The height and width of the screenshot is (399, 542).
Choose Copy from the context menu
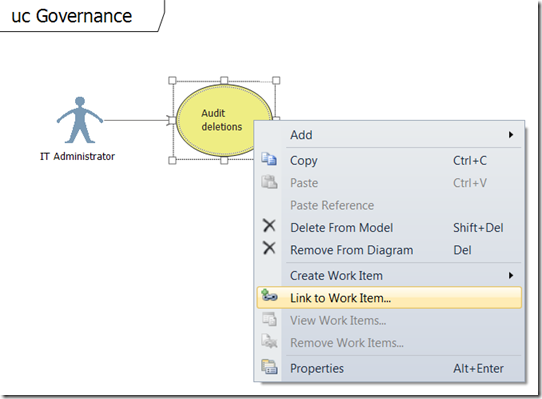click(x=389, y=160)
